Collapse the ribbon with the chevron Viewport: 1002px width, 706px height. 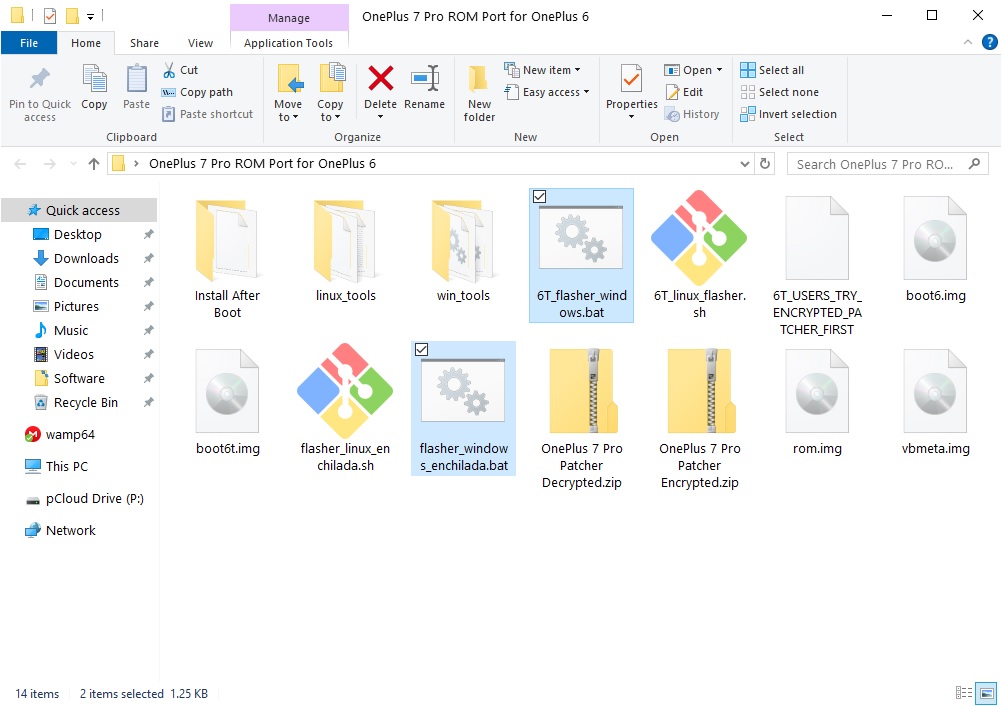pyautogui.click(x=967, y=43)
